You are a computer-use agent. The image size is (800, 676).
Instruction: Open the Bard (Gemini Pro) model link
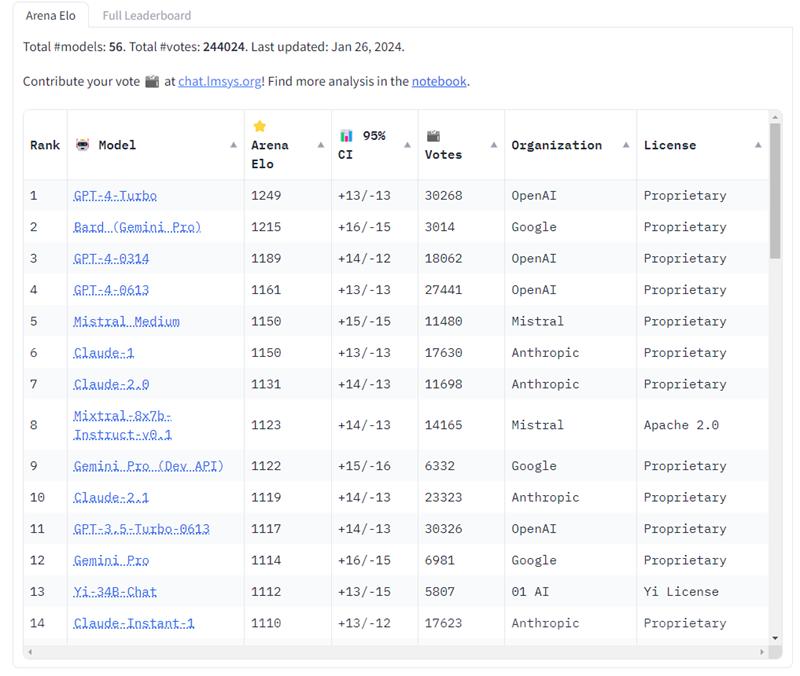(x=137, y=227)
